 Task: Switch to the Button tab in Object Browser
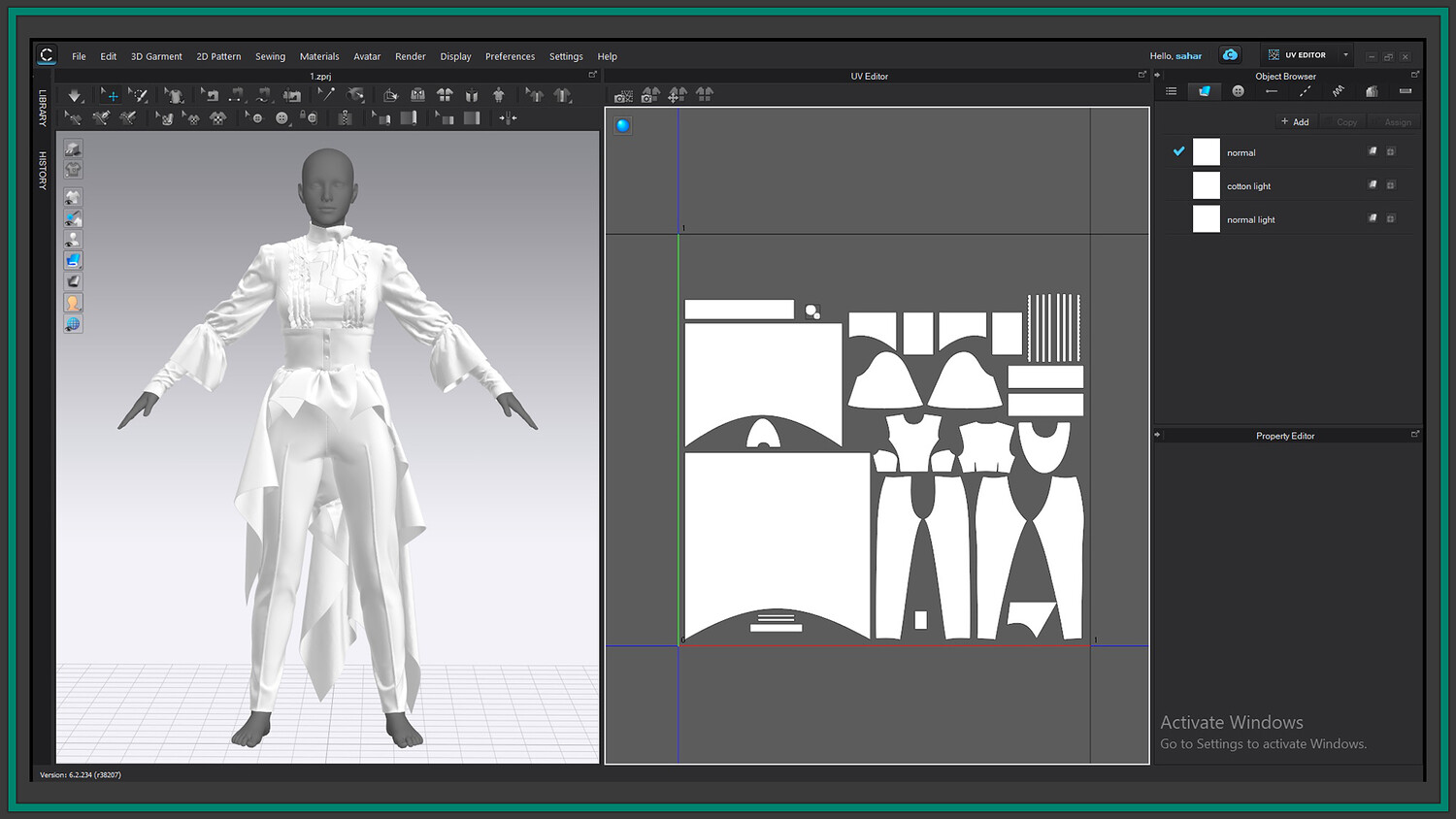[1238, 91]
